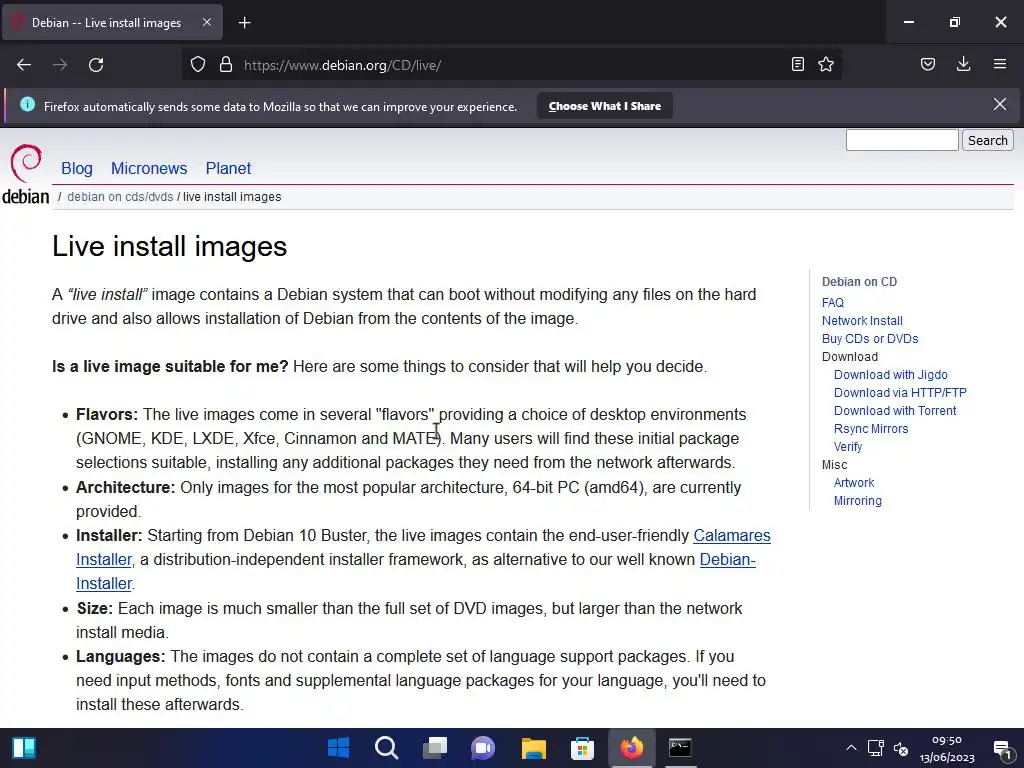Screen dimensions: 1024x768
Task: Dismiss the Firefox data notification bar
Action: coord(1000,104)
